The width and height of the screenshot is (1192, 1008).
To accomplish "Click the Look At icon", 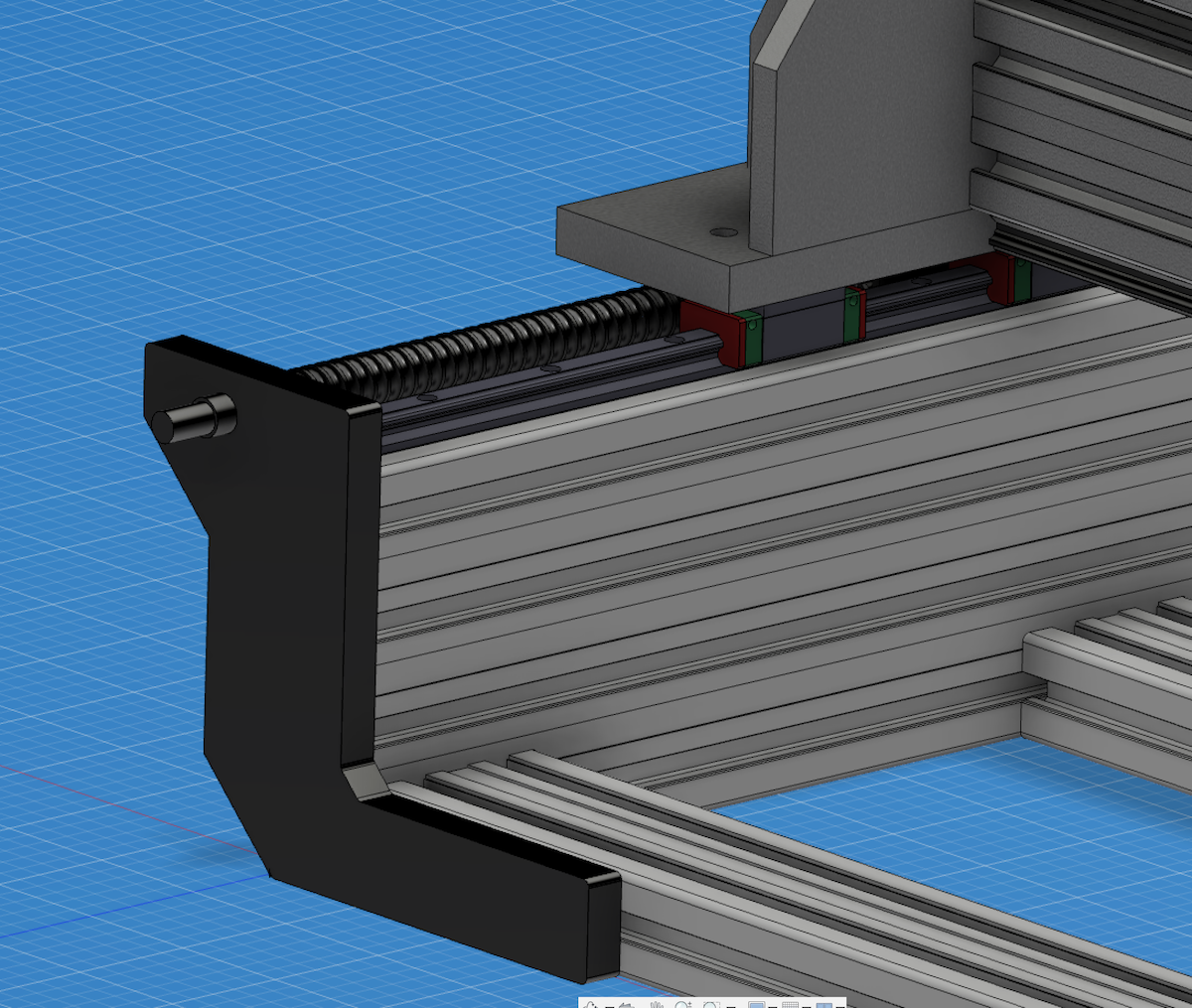I will click(x=626, y=1005).
